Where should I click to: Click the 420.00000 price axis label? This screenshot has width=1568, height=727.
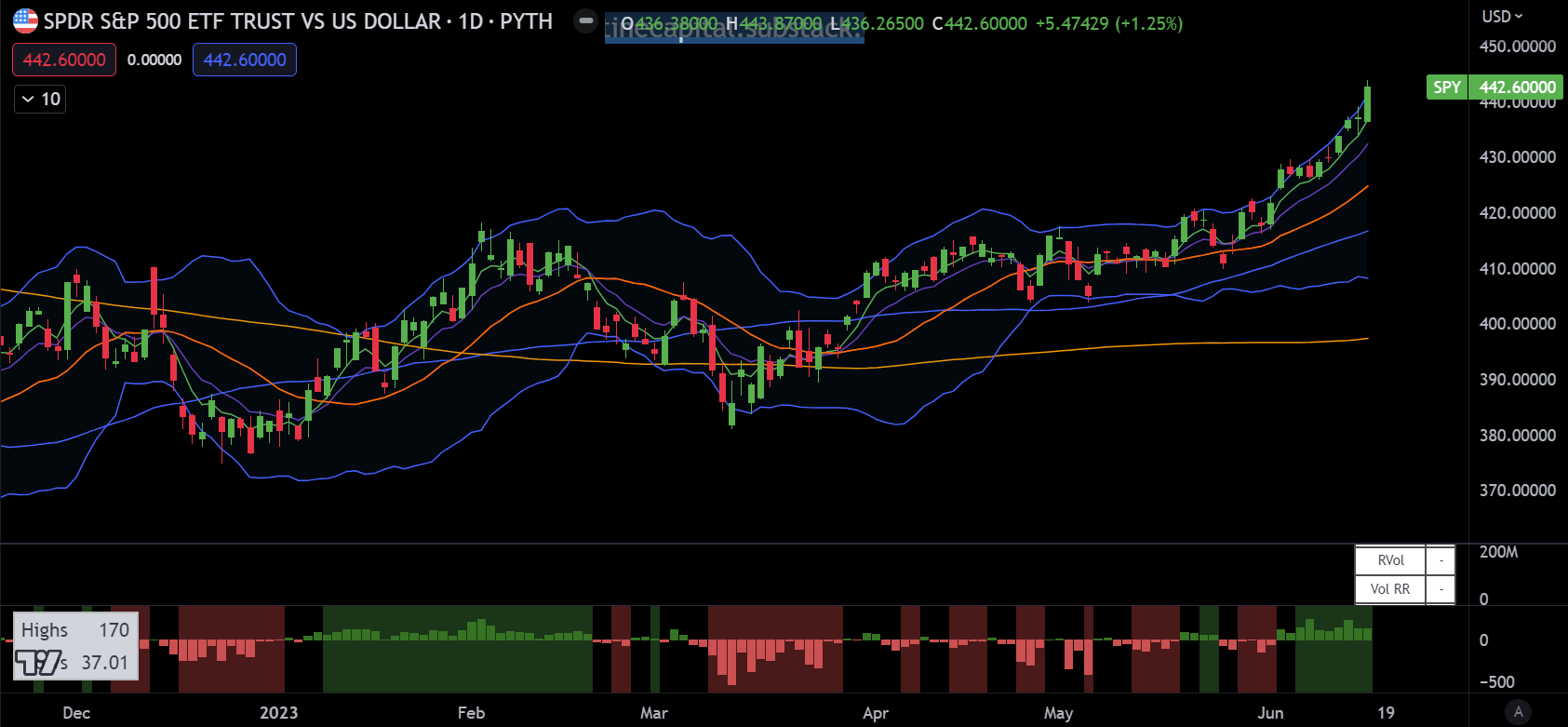1518,213
